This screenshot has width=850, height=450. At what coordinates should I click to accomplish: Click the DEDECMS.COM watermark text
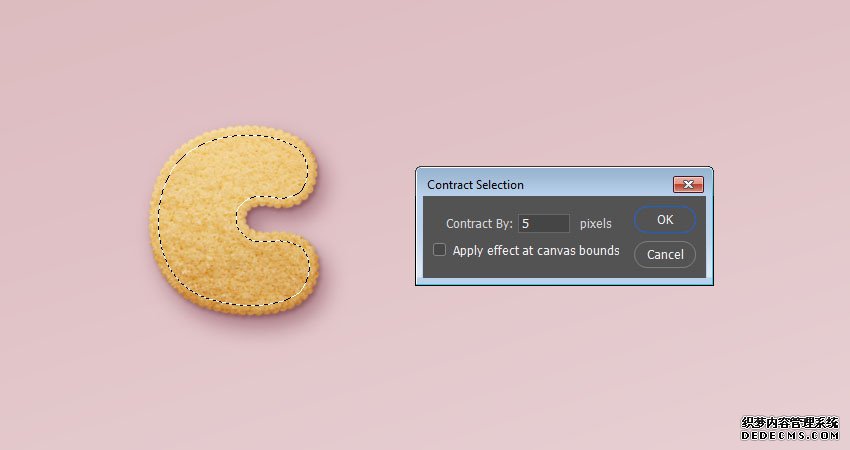789,435
